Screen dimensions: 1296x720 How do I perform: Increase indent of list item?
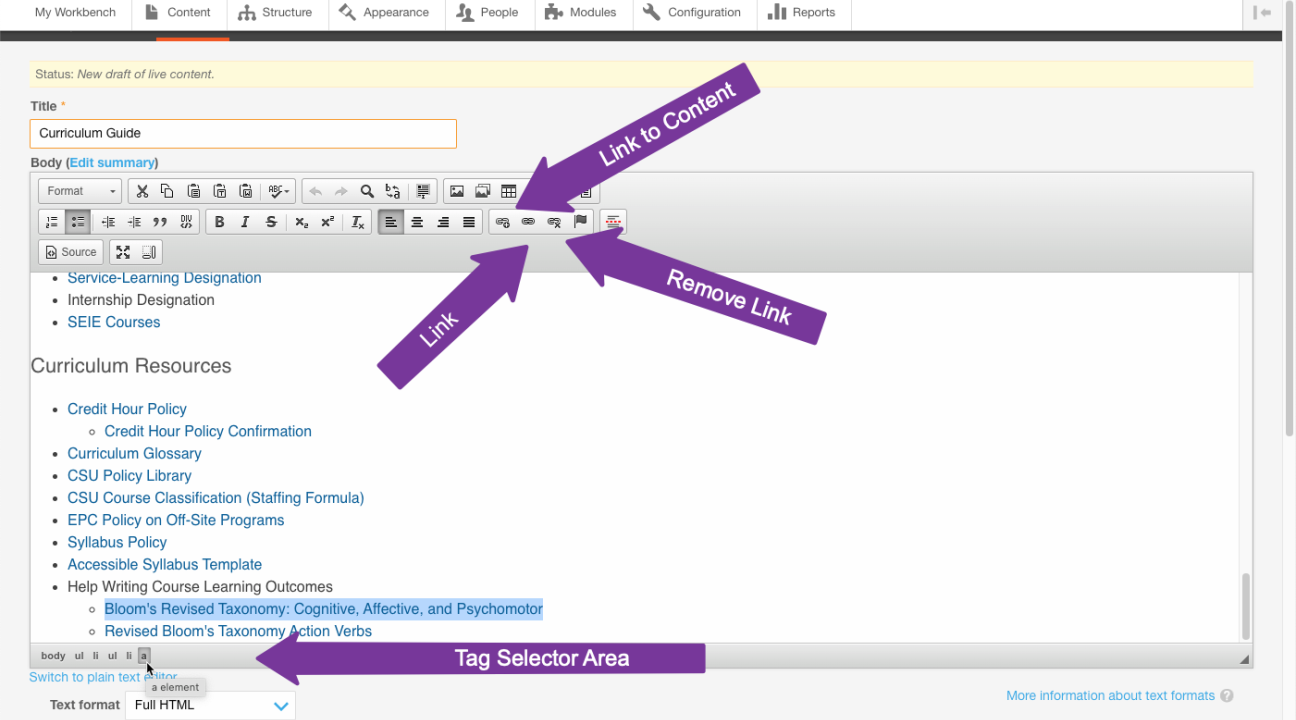pos(134,222)
